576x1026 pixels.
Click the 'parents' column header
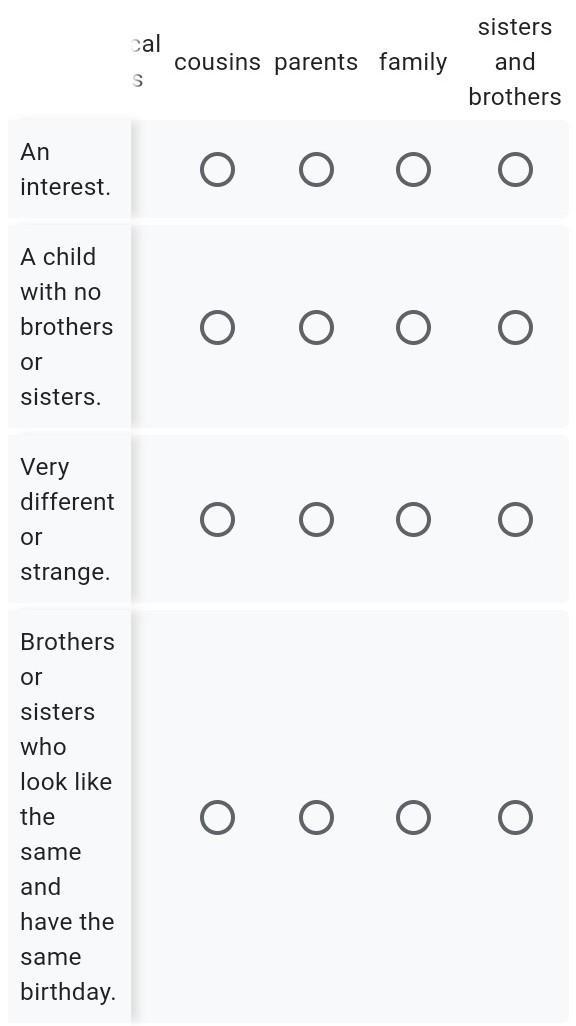tap(316, 62)
